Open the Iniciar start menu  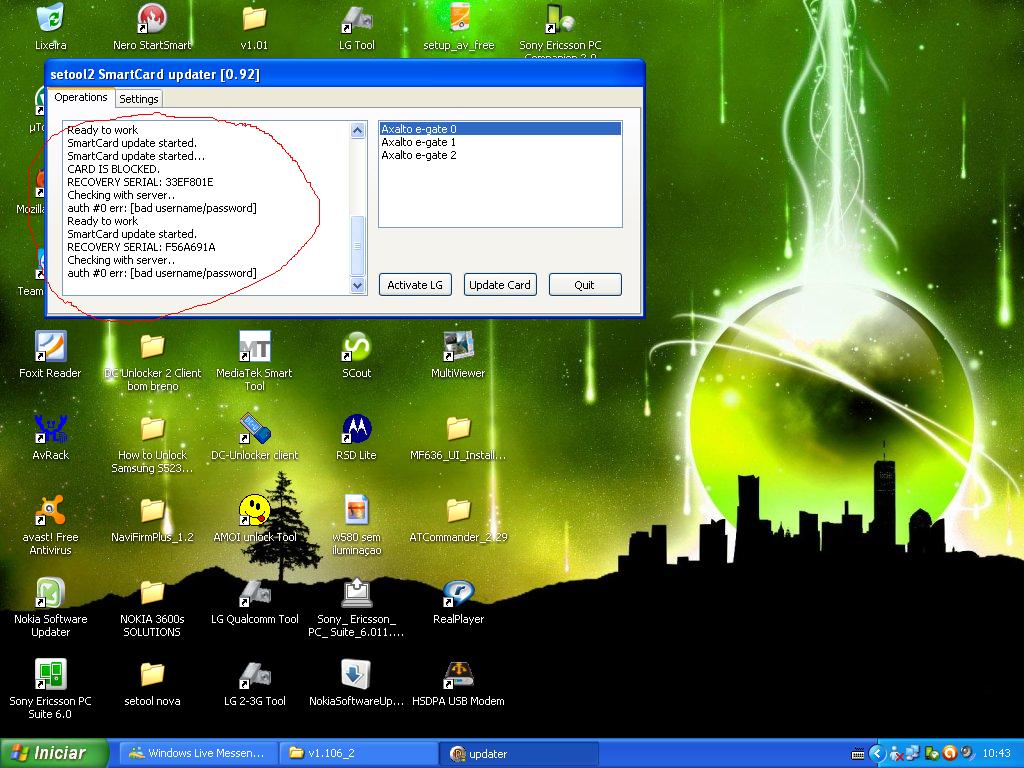click(54, 753)
